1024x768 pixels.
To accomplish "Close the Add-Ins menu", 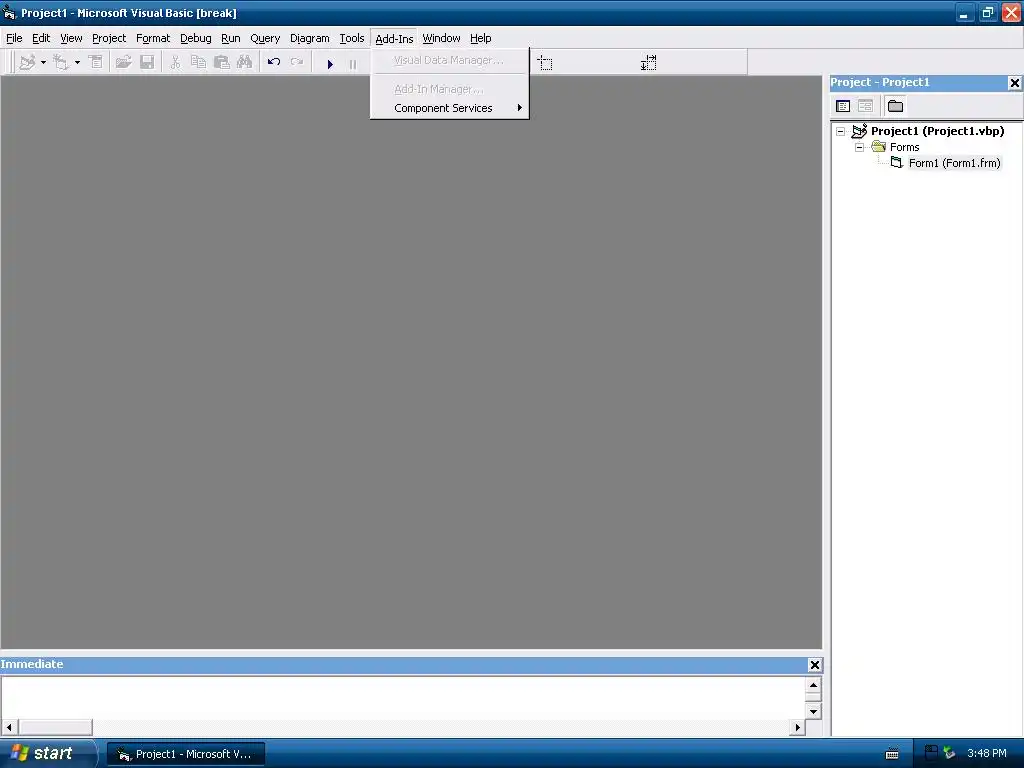I will click(x=394, y=39).
